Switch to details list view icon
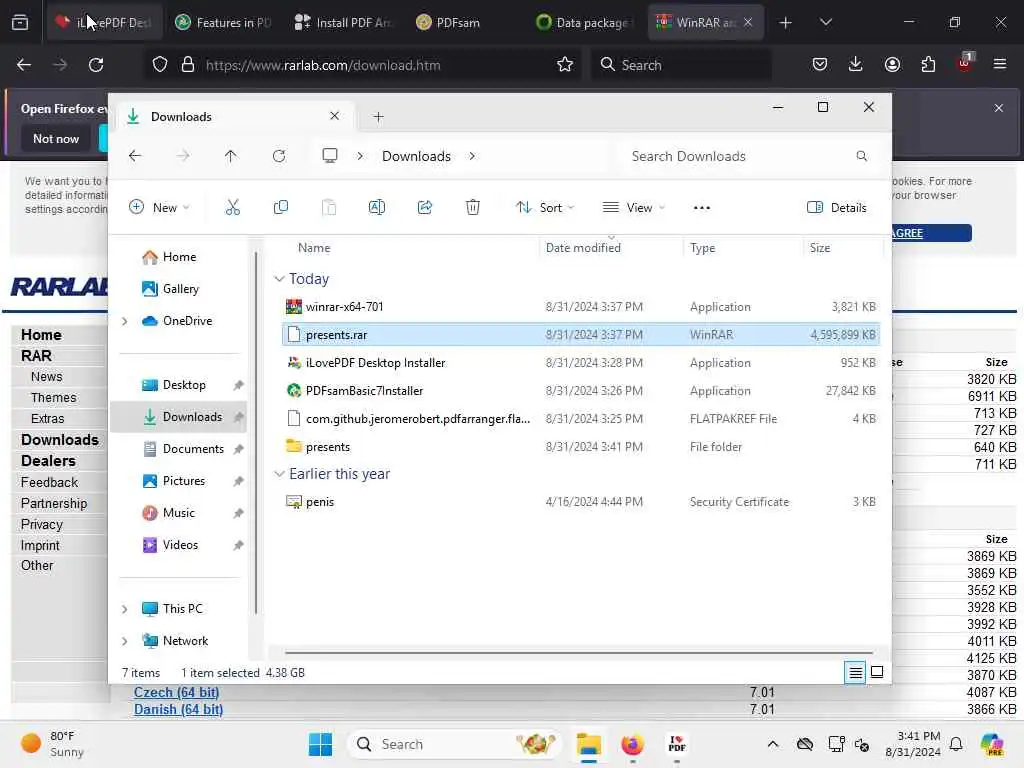 [x=855, y=672]
